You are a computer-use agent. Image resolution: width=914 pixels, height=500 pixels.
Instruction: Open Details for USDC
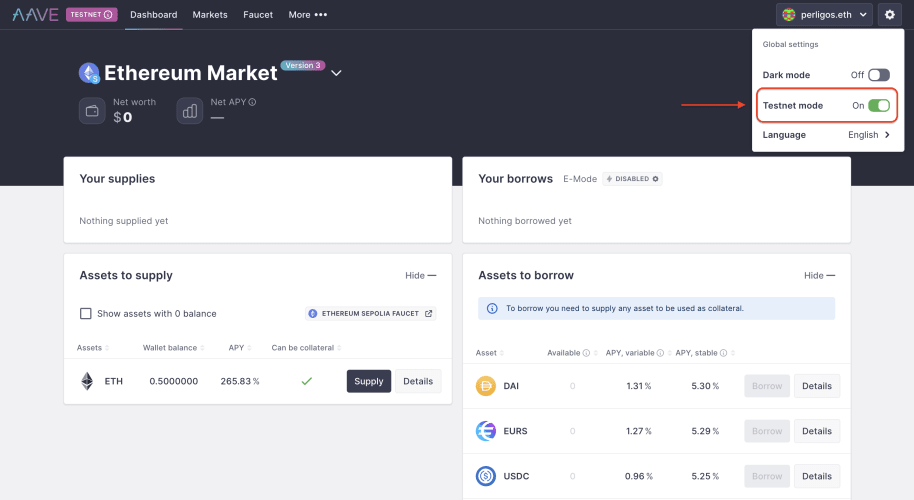tap(817, 476)
